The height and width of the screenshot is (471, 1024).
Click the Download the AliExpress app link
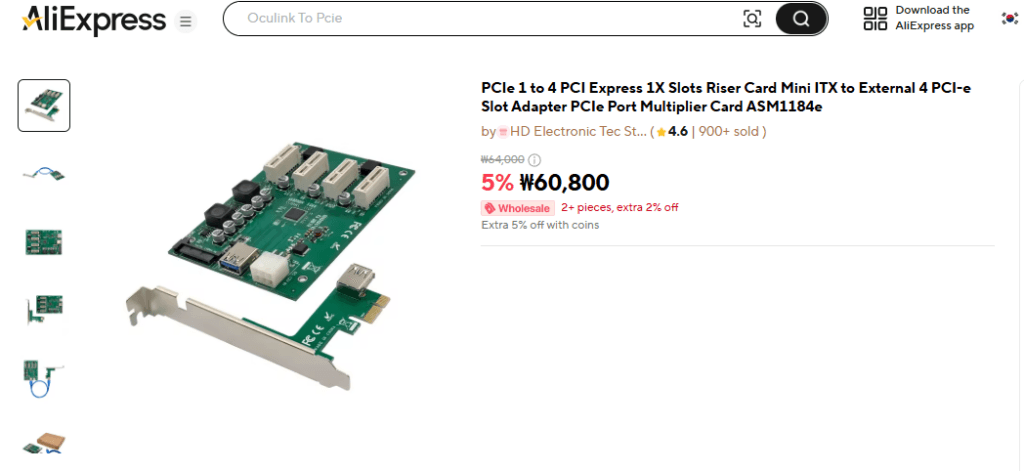click(934, 18)
